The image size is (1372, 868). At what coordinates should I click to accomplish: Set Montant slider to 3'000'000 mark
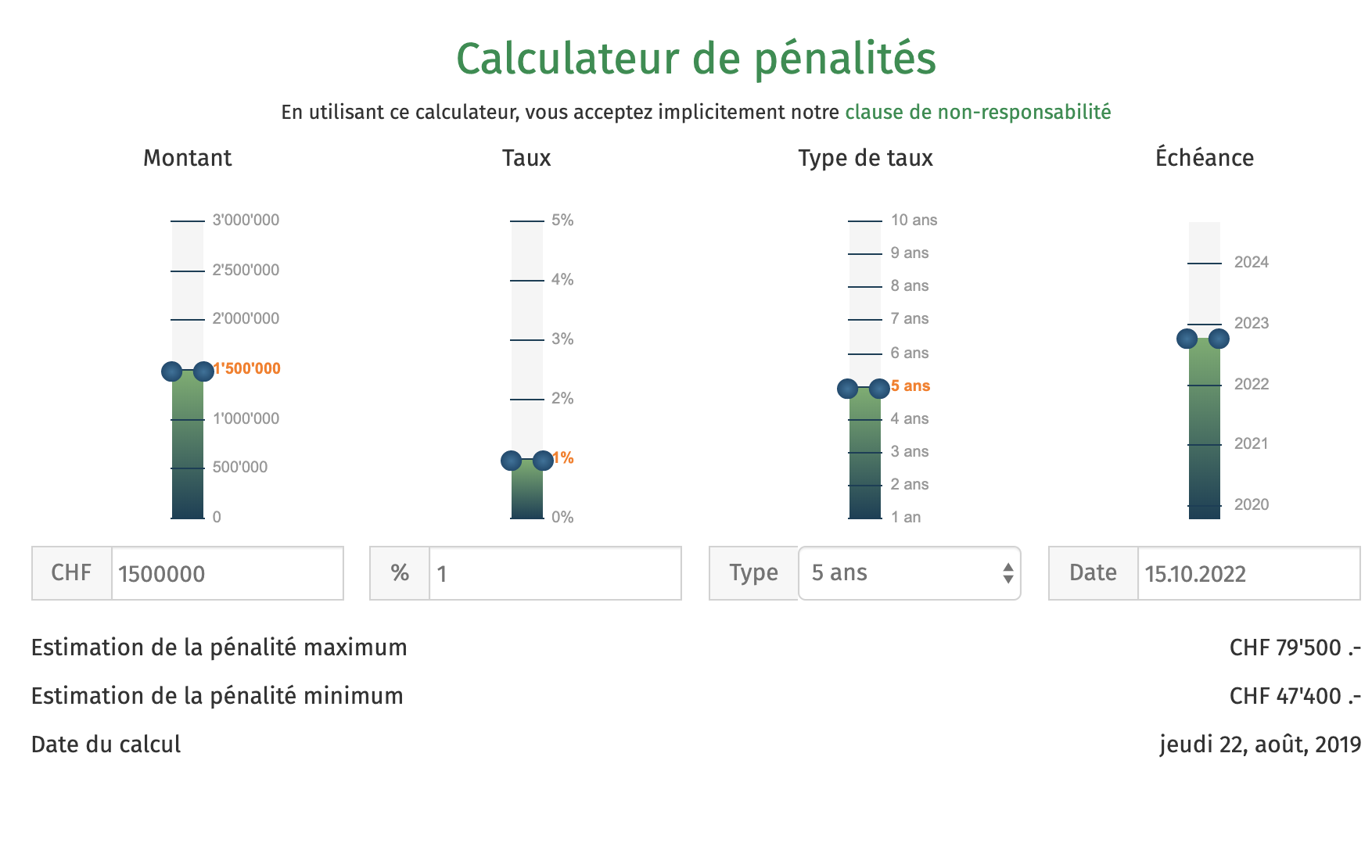click(188, 221)
